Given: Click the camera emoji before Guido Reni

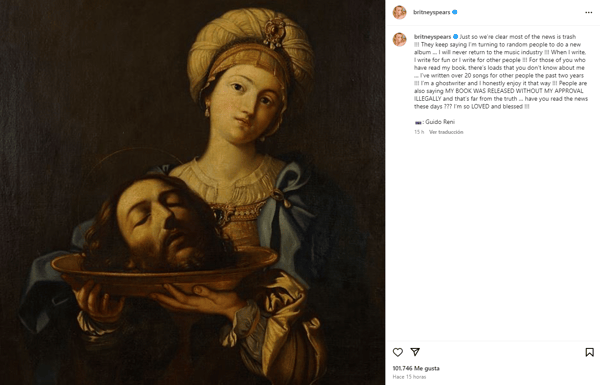Looking at the screenshot, I should coord(418,122).
